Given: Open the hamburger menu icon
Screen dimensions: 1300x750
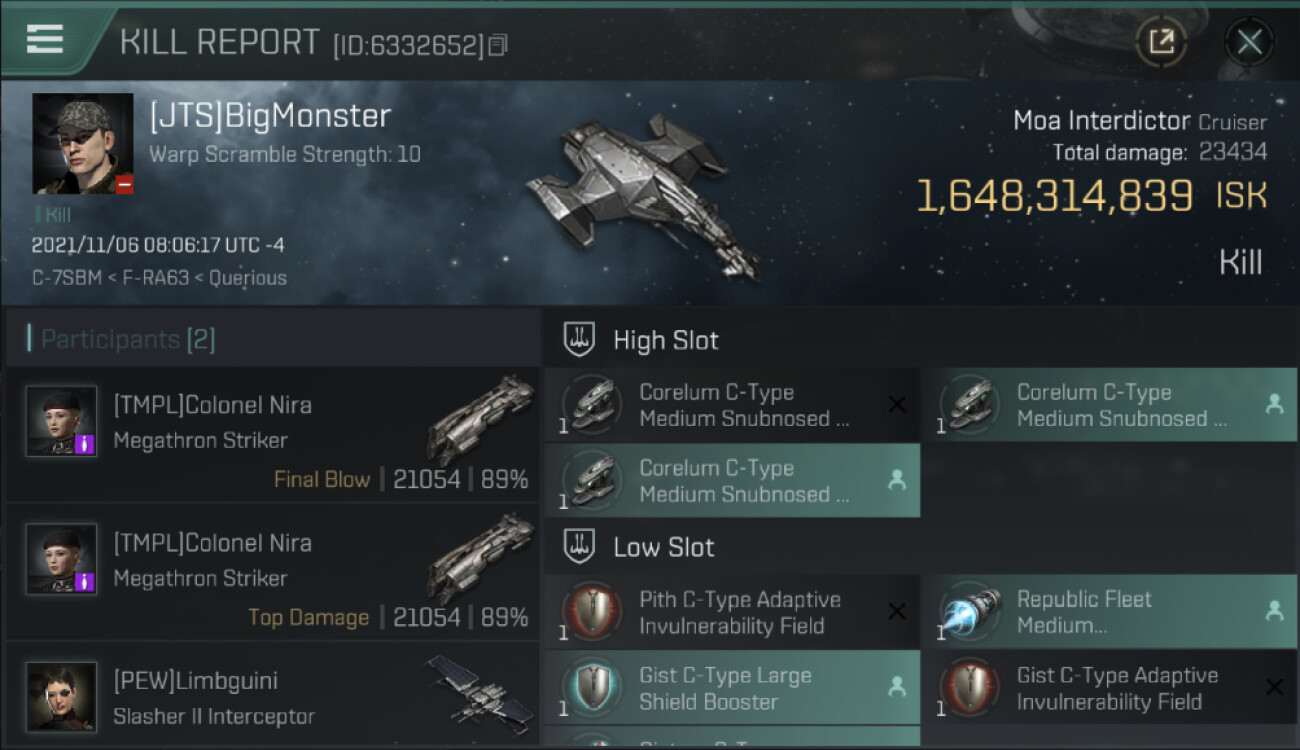Looking at the screenshot, I should [45, 39].
